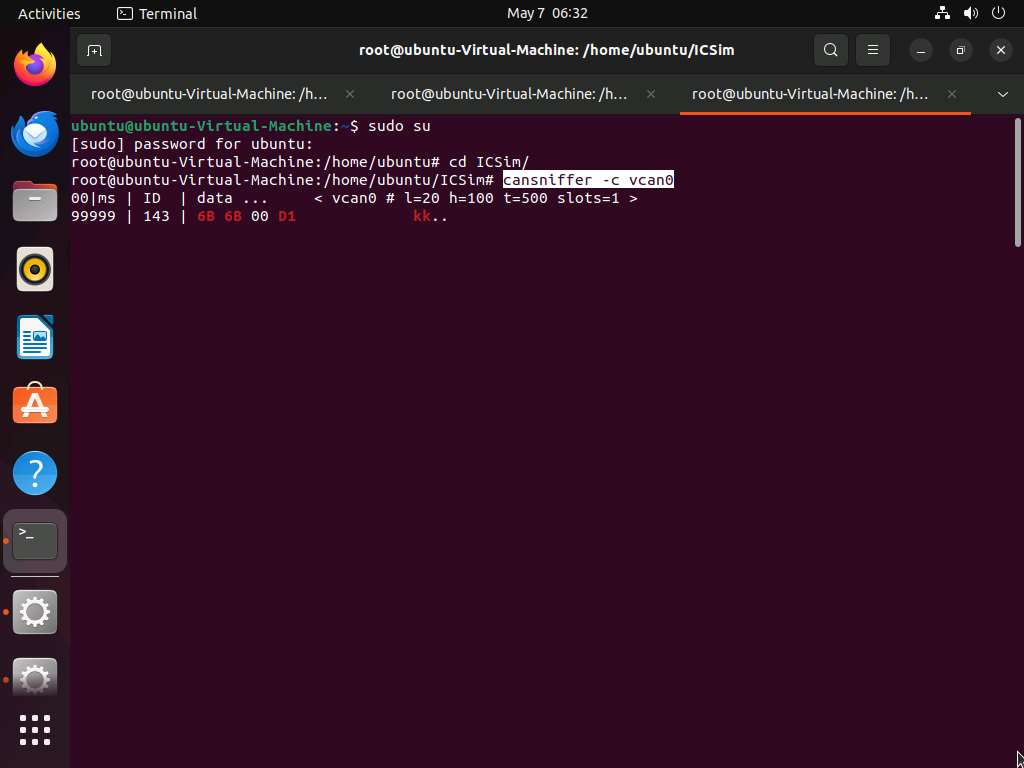Open the Files manager in dock
Viewport: 1024px width, 768px height.
pos(35,201)
